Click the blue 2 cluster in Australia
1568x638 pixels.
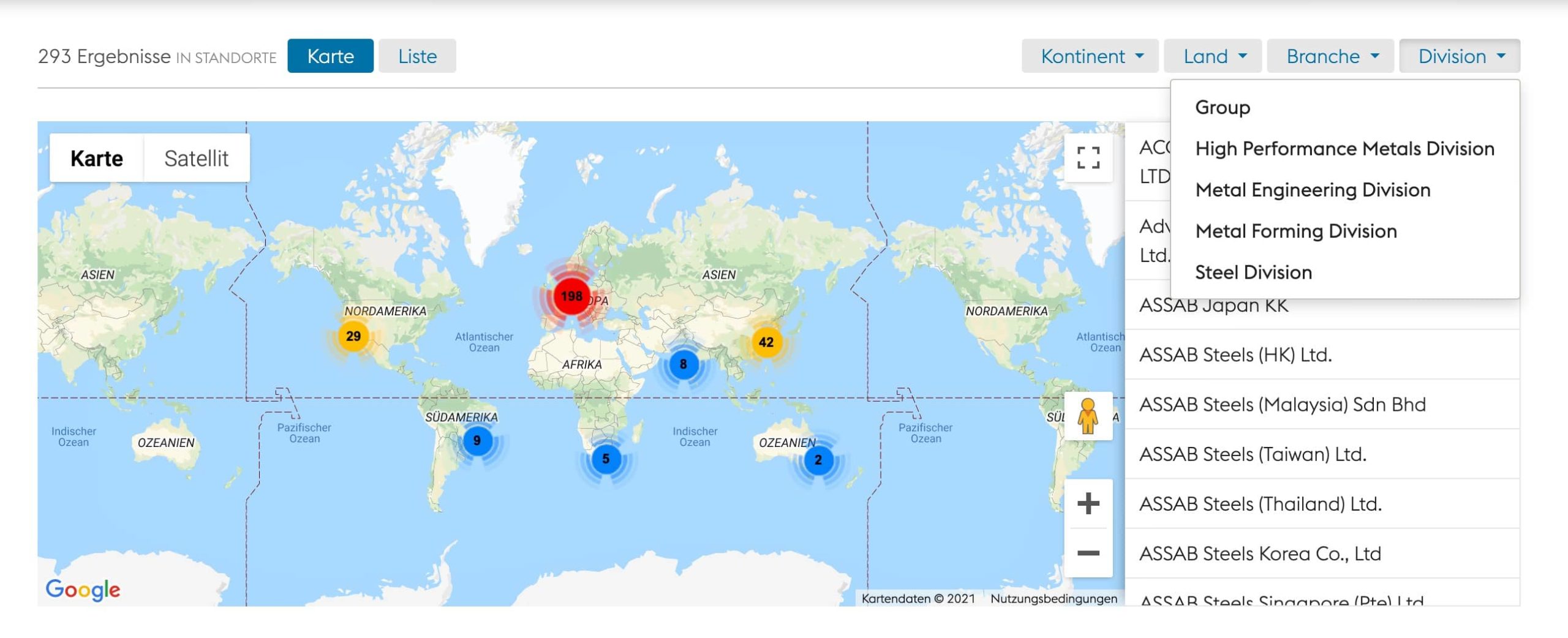pyautogui.click(x=818, y=460)
